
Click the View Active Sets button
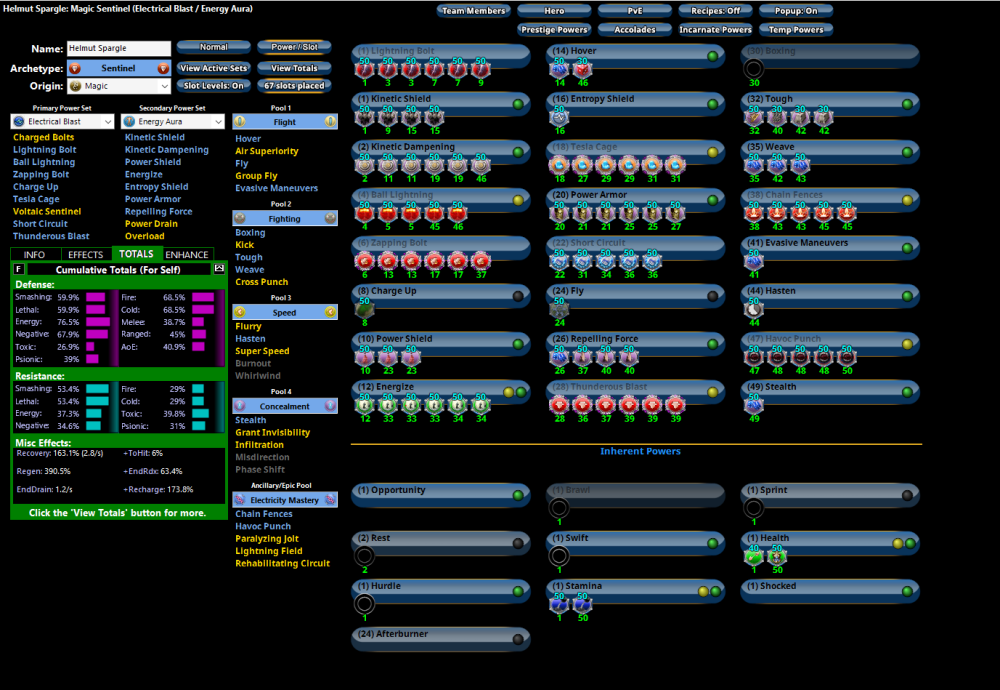click(x=214, y=68)
